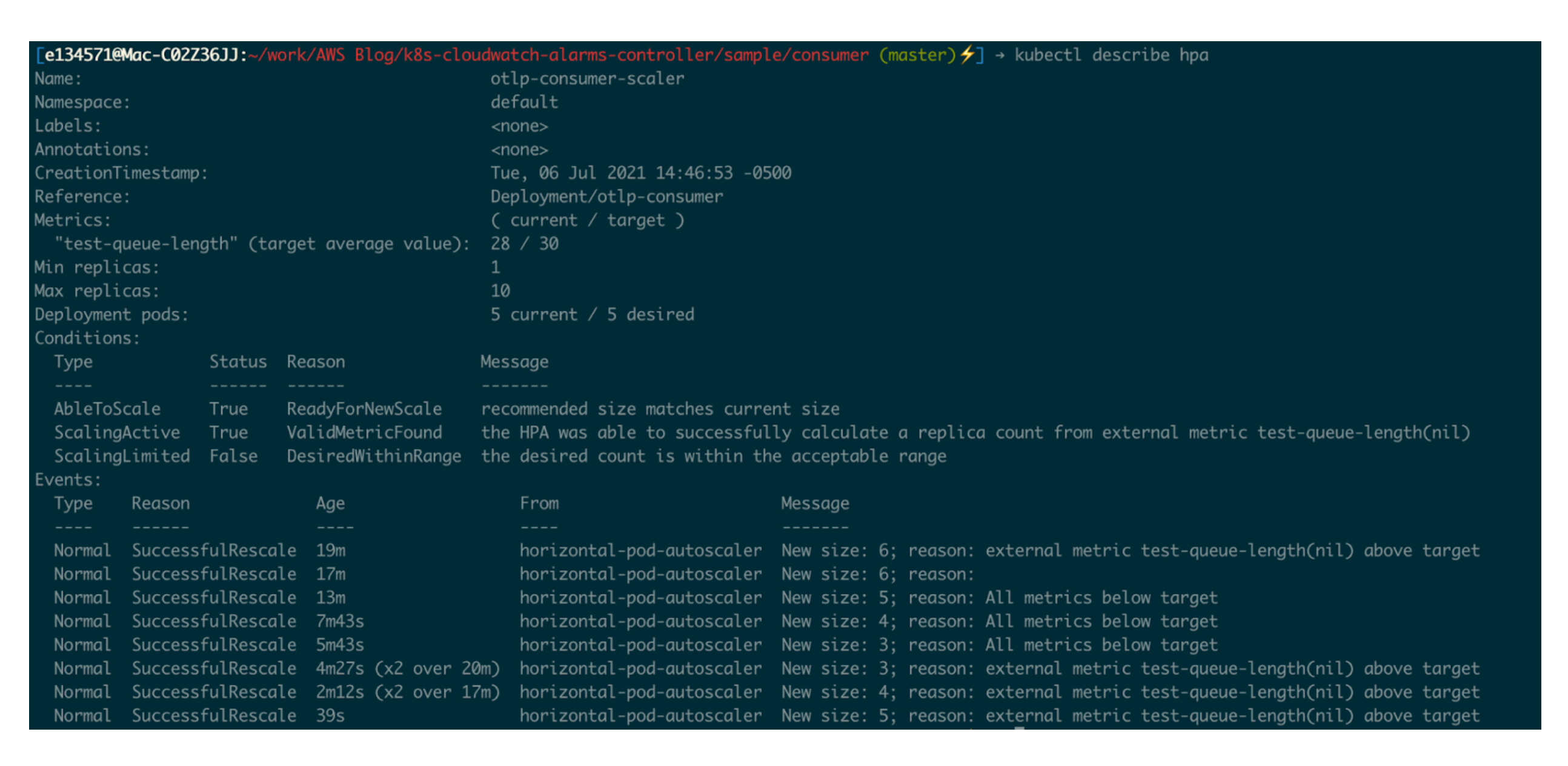
Task: Click the 'kubectl describe hpa' command text
Action: (1111, 55)
